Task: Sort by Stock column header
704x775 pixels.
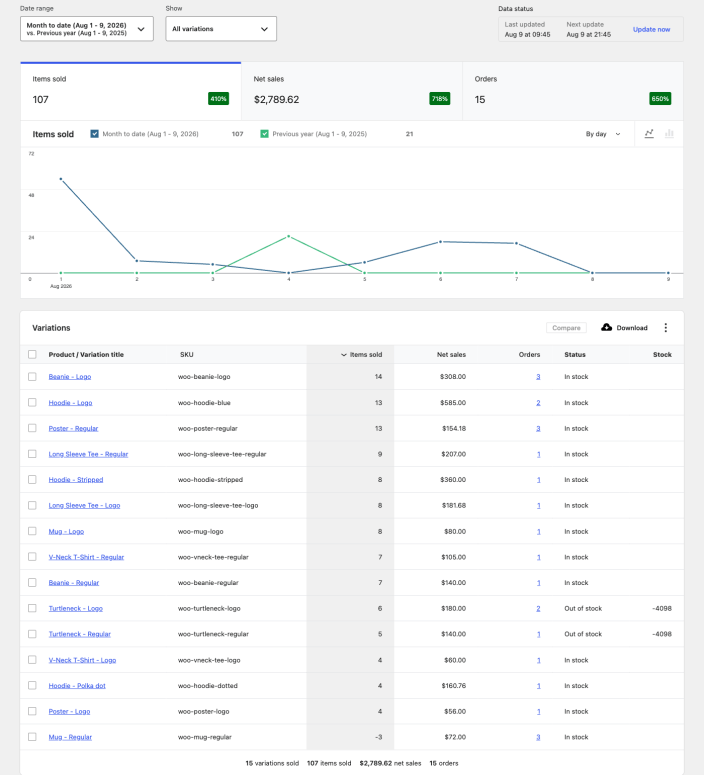Action: pos(662,354)
